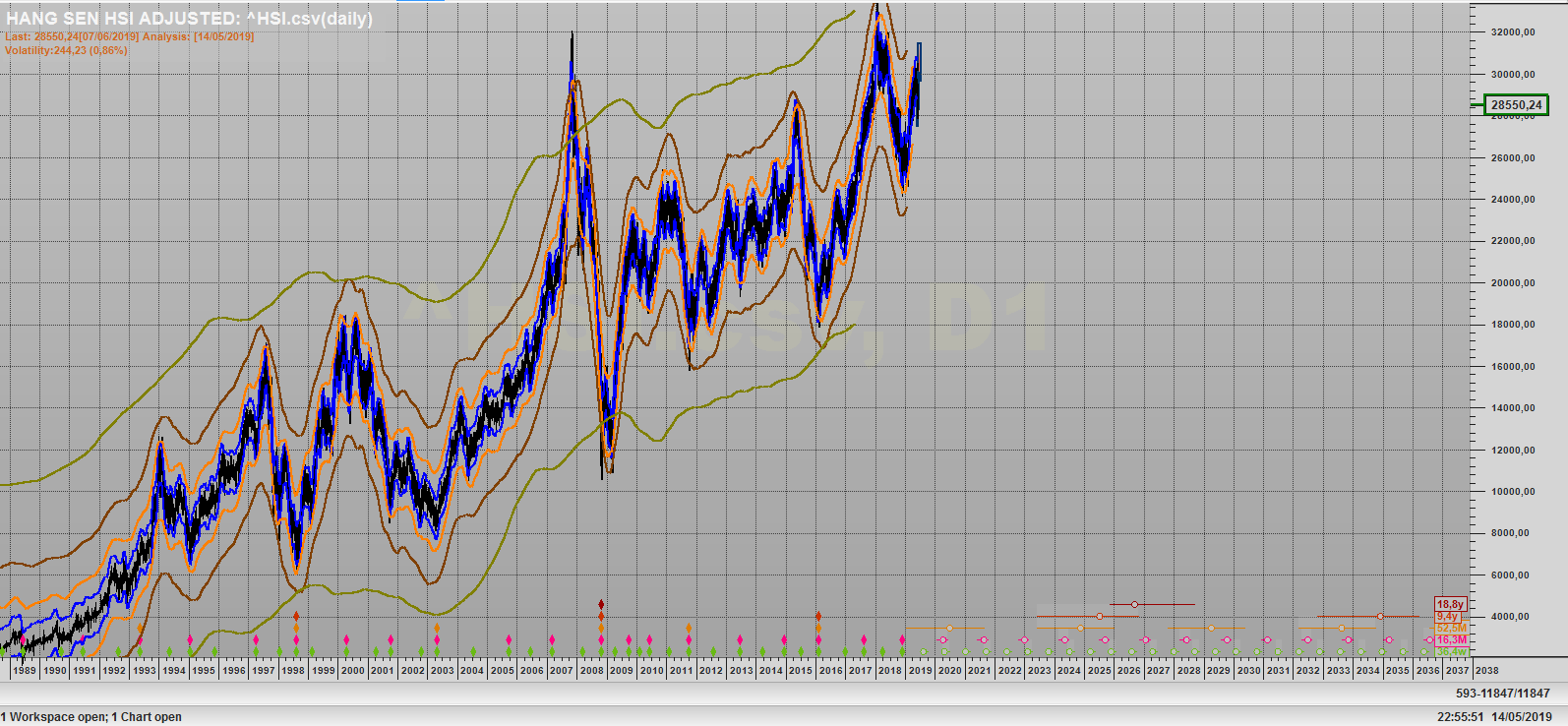Click the 1998 year label

click(x=293, y=670)
